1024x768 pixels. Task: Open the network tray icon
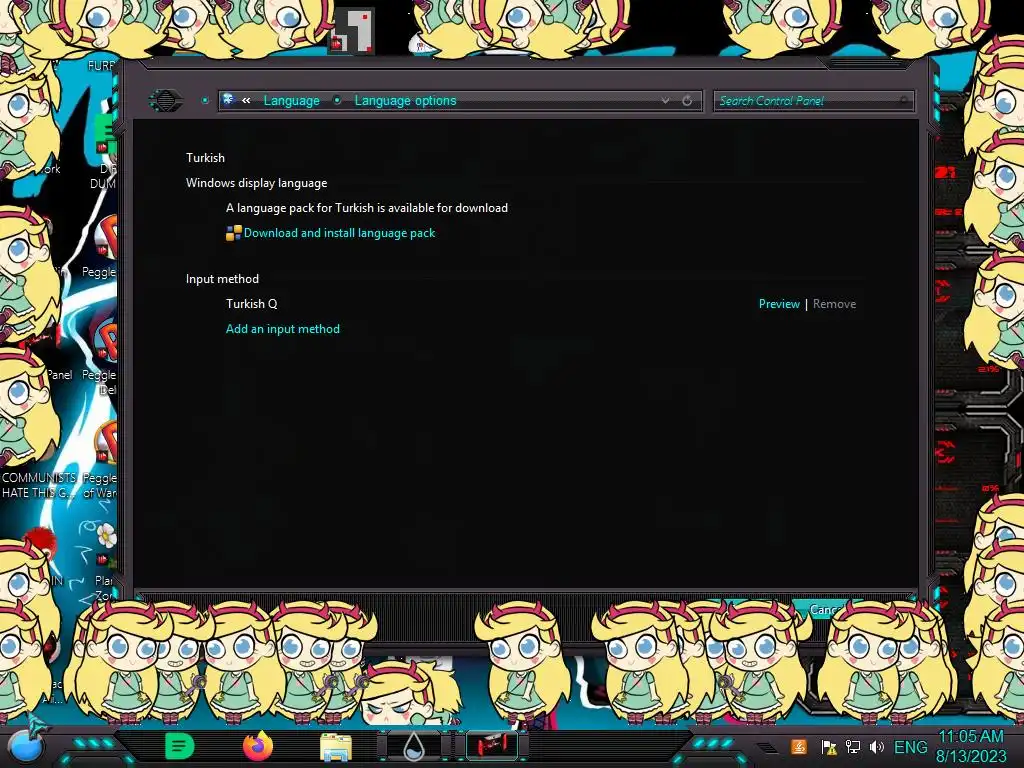pos(853,747)
